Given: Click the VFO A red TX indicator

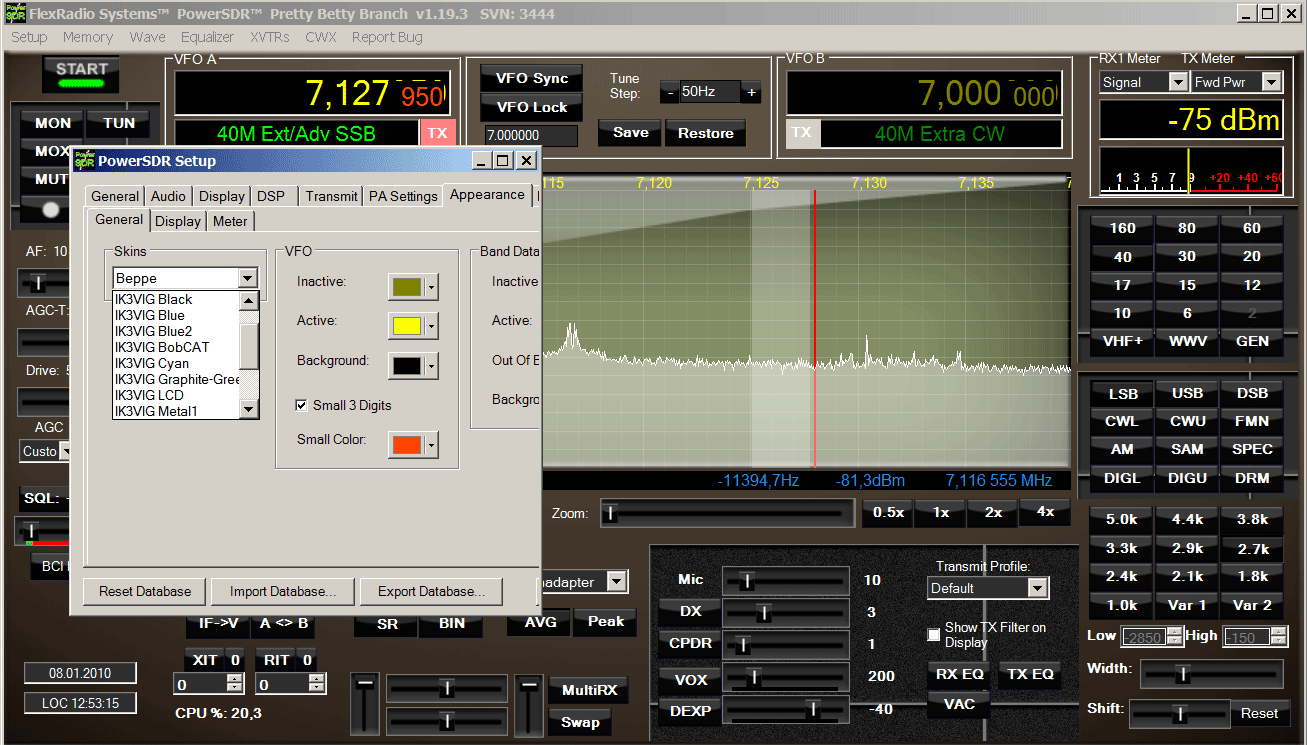Looking at the screenshot, I should point(437,133).
